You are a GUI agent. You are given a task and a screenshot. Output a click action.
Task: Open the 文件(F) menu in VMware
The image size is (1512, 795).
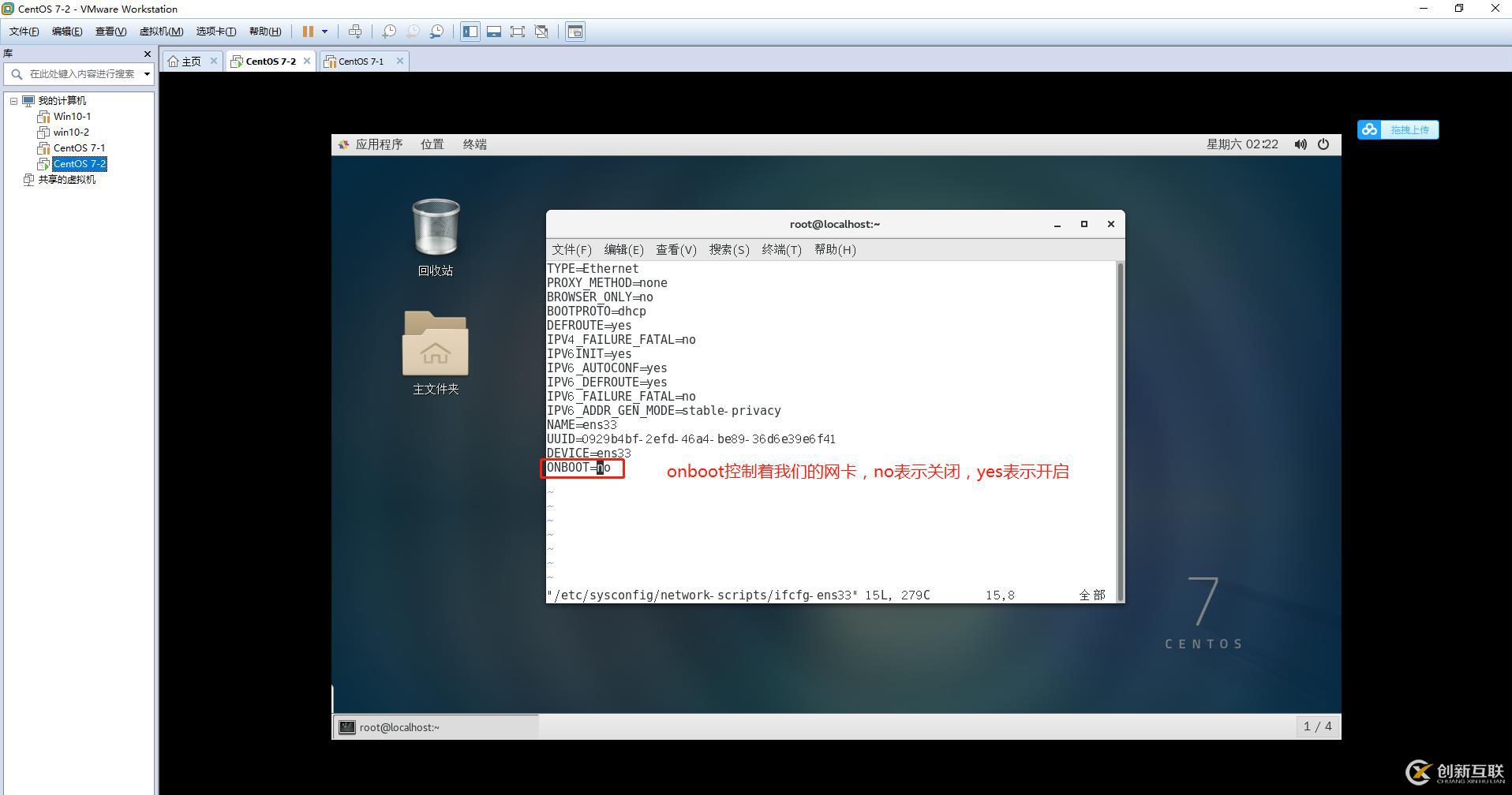24,32
